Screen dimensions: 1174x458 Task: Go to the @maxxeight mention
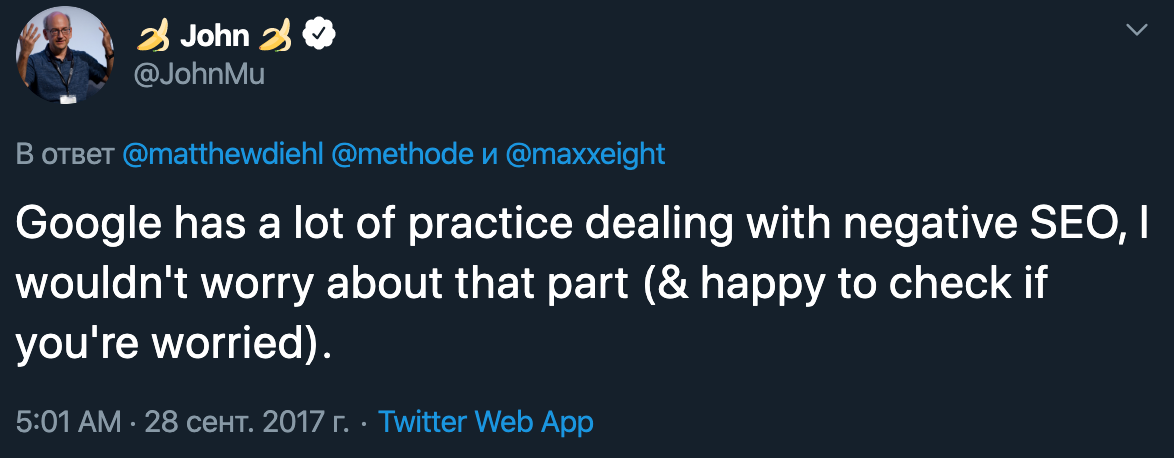585,155
